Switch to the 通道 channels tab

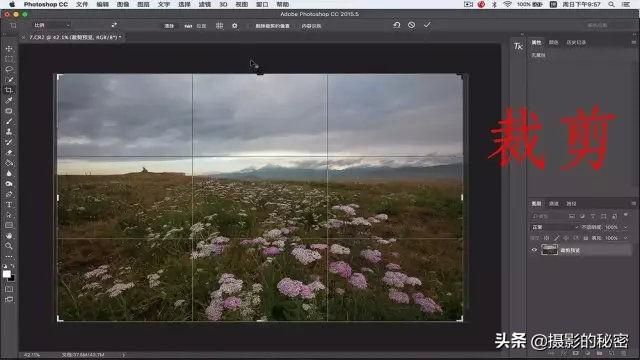553,204
